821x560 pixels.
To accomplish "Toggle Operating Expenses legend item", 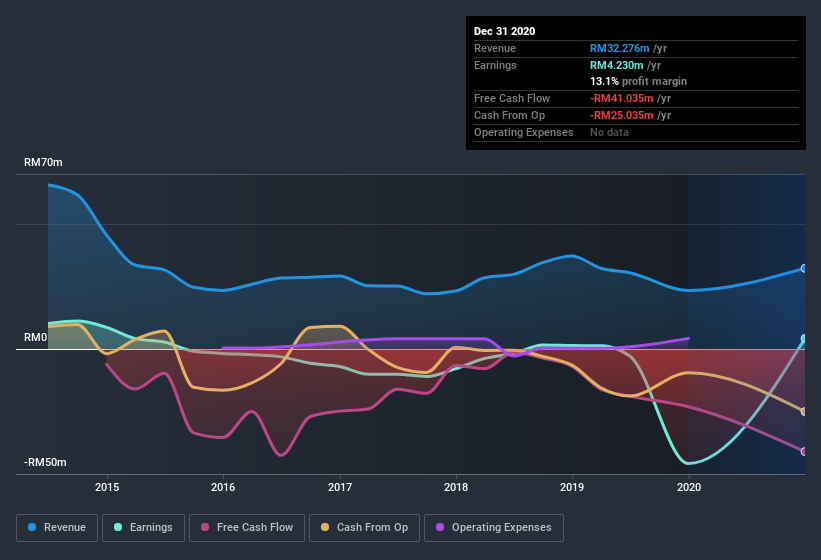I will coord(493,527).
